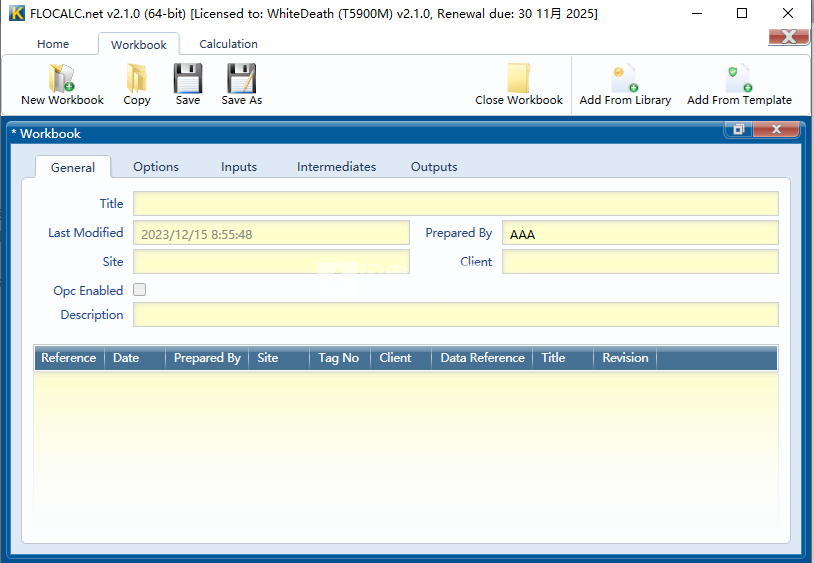Click the Close Workbook folder icon
The image size is (814, 563).
coord(519,78)
